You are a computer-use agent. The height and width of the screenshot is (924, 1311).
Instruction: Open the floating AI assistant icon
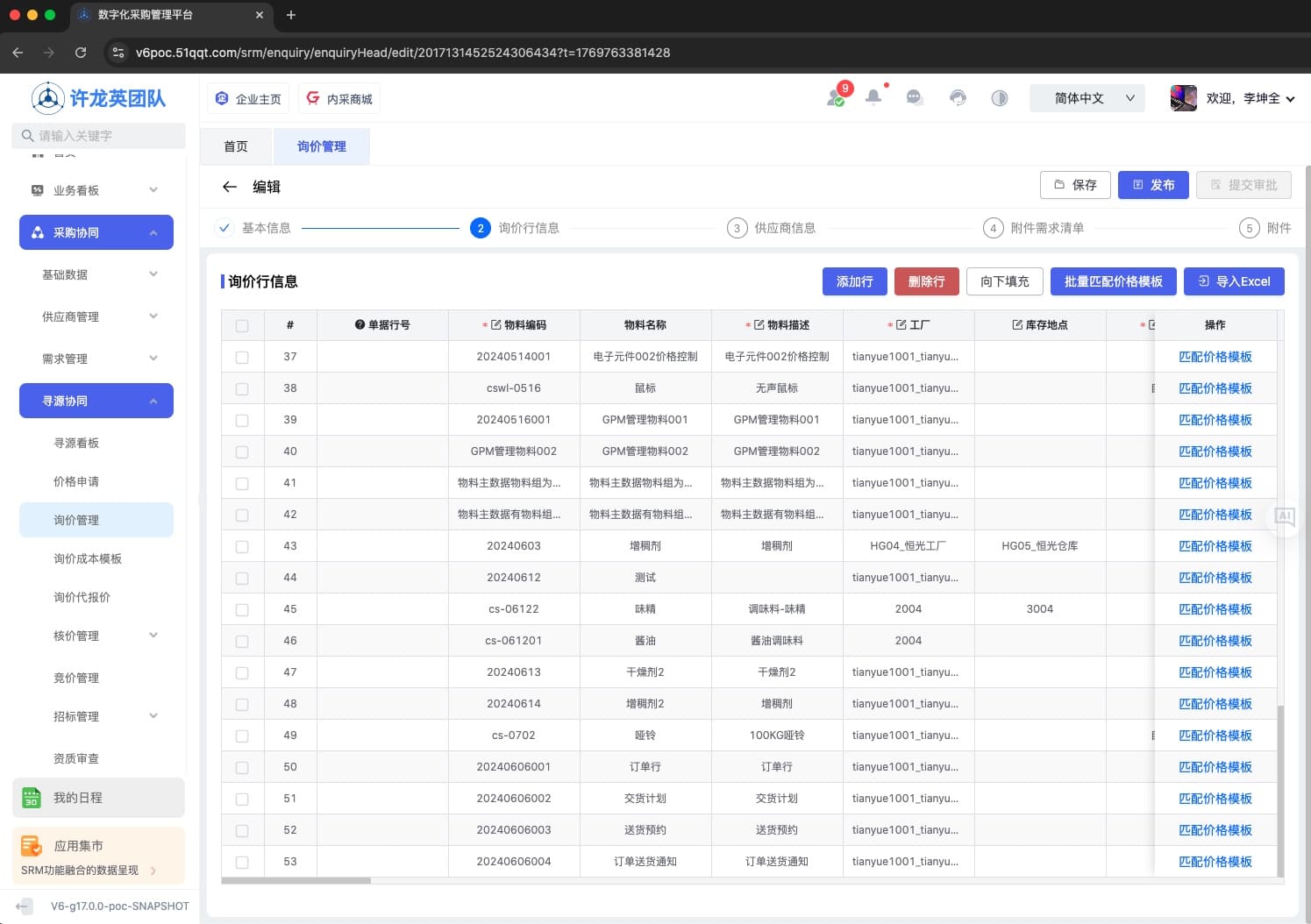point(1284,516)
